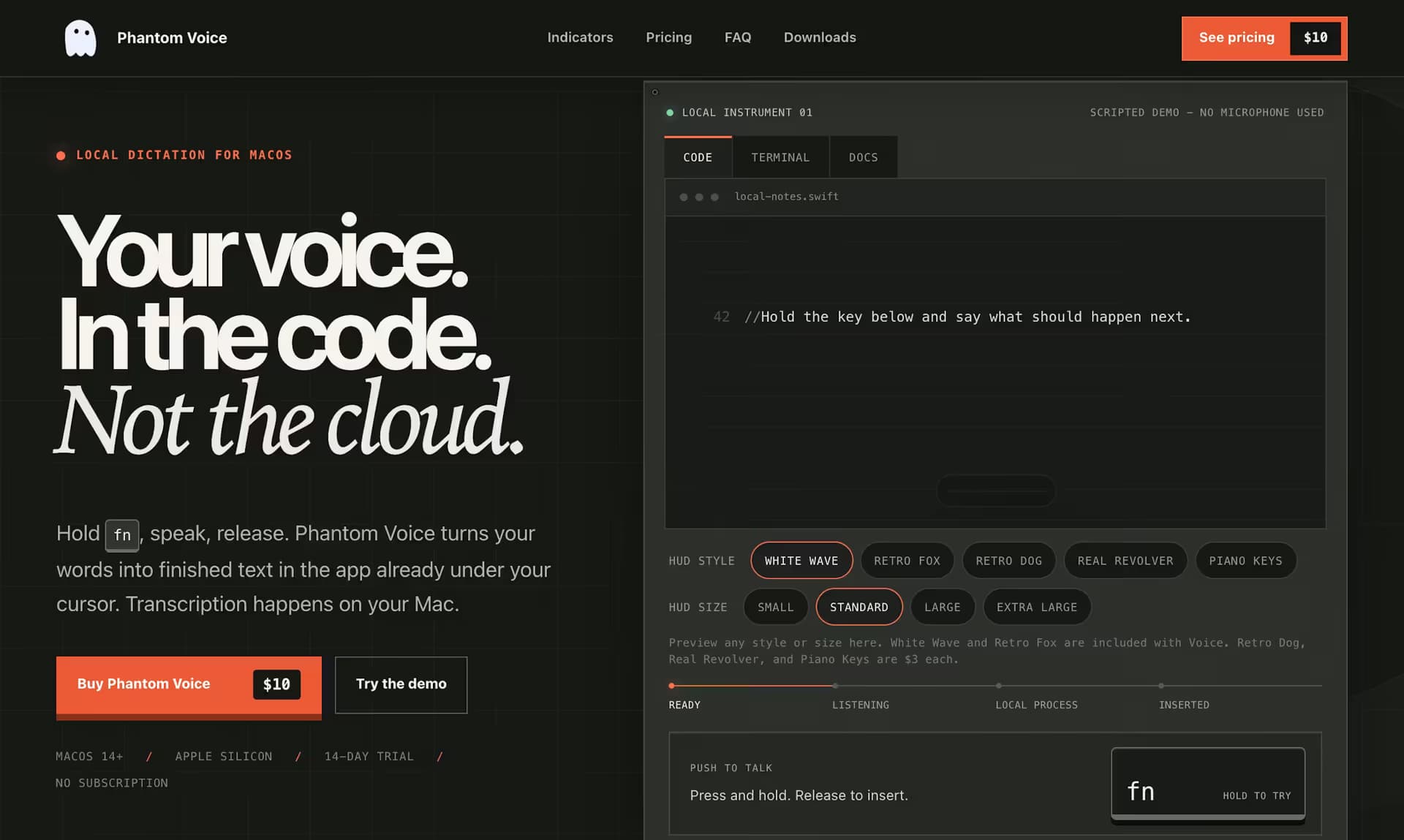Click the line 42 code comment
Viewport: 1404px width, 840px height.
(x=967, y=317)
